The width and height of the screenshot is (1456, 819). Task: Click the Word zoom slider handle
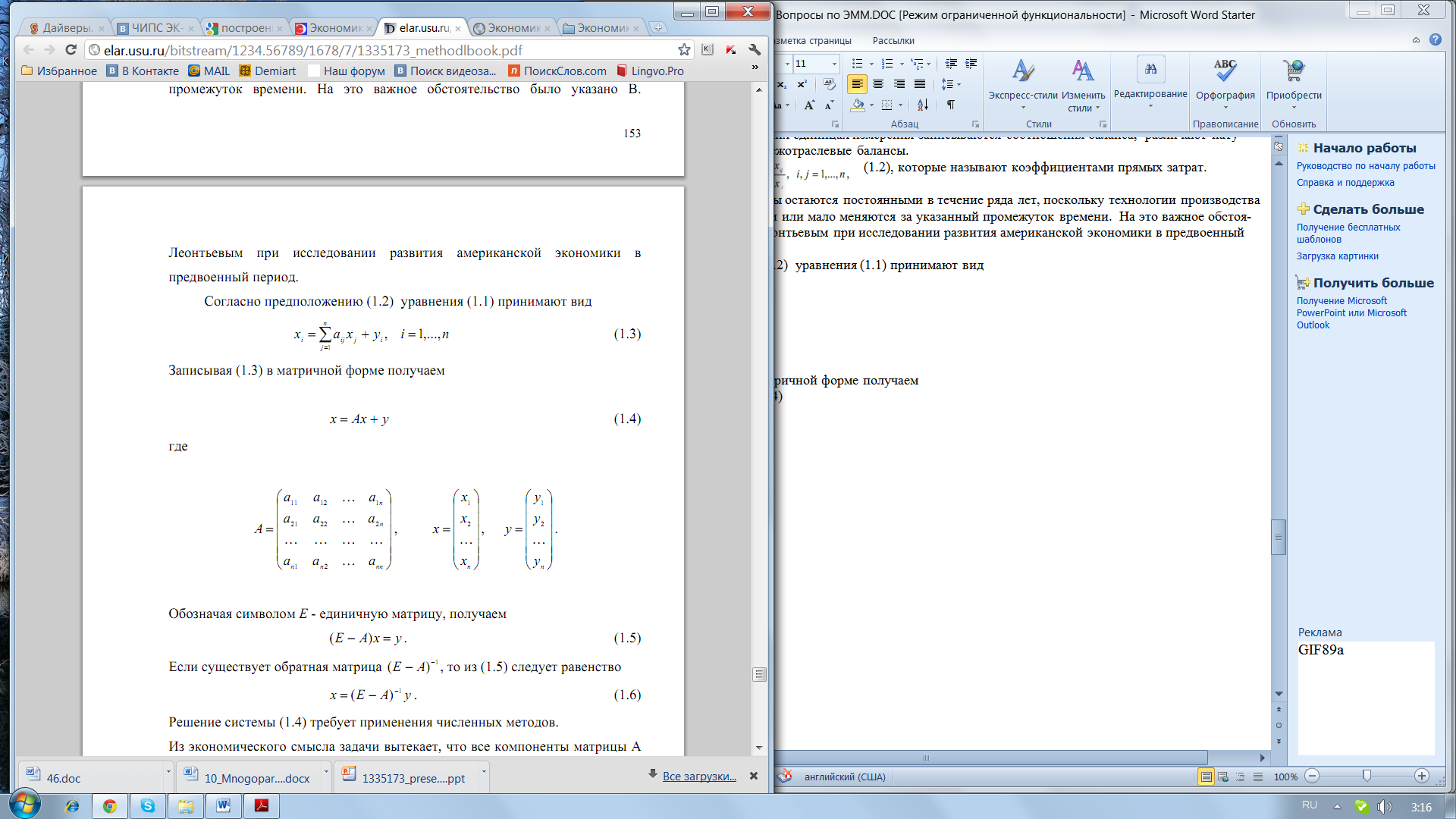(1367, 776)
